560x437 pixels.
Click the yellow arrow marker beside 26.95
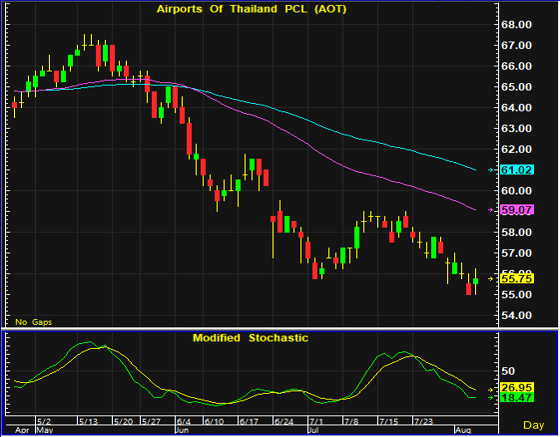pyautogui.click(x=491, y=390)
